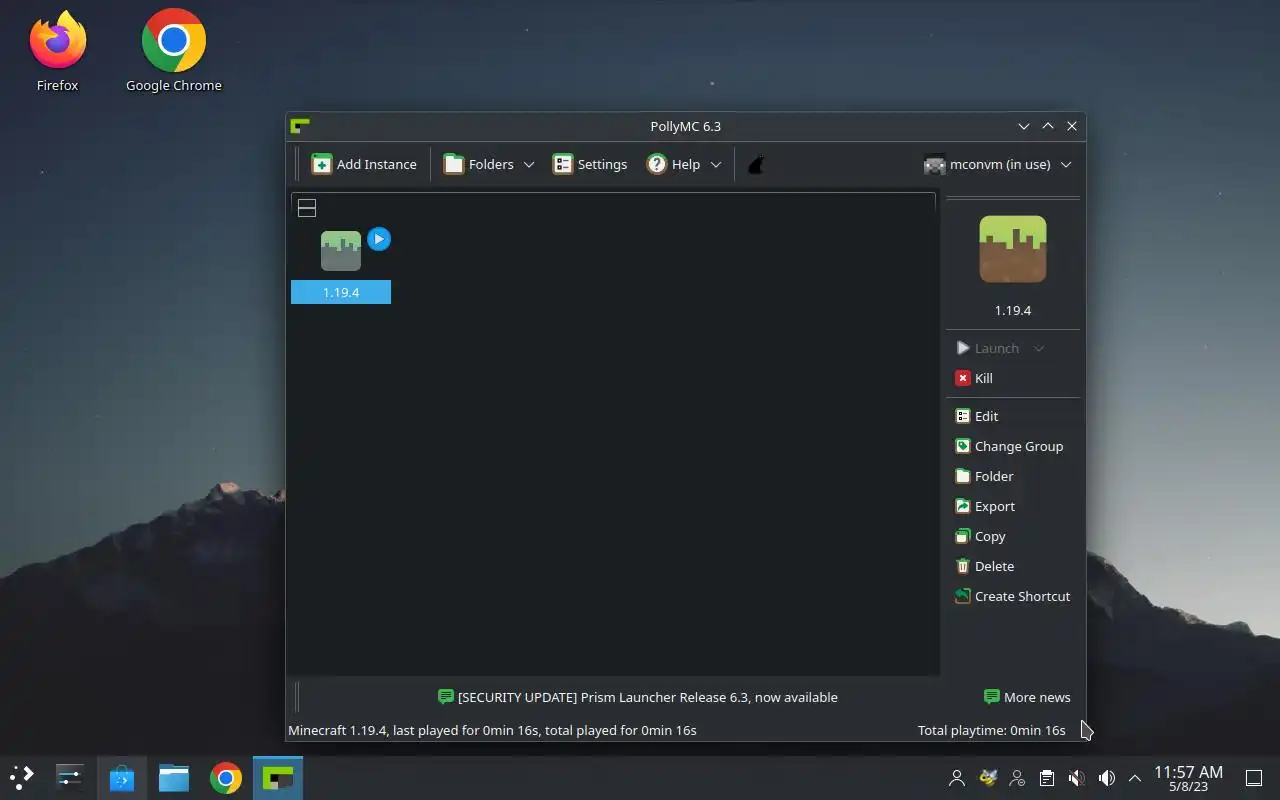Open file manager in taskbar

(174, 777)
